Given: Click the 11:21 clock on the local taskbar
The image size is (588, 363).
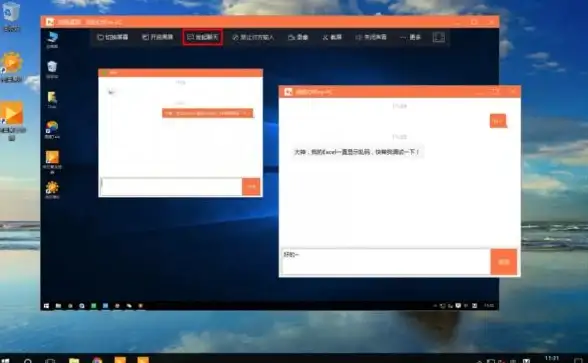Looking at the screenshot, I should [552, 359].
